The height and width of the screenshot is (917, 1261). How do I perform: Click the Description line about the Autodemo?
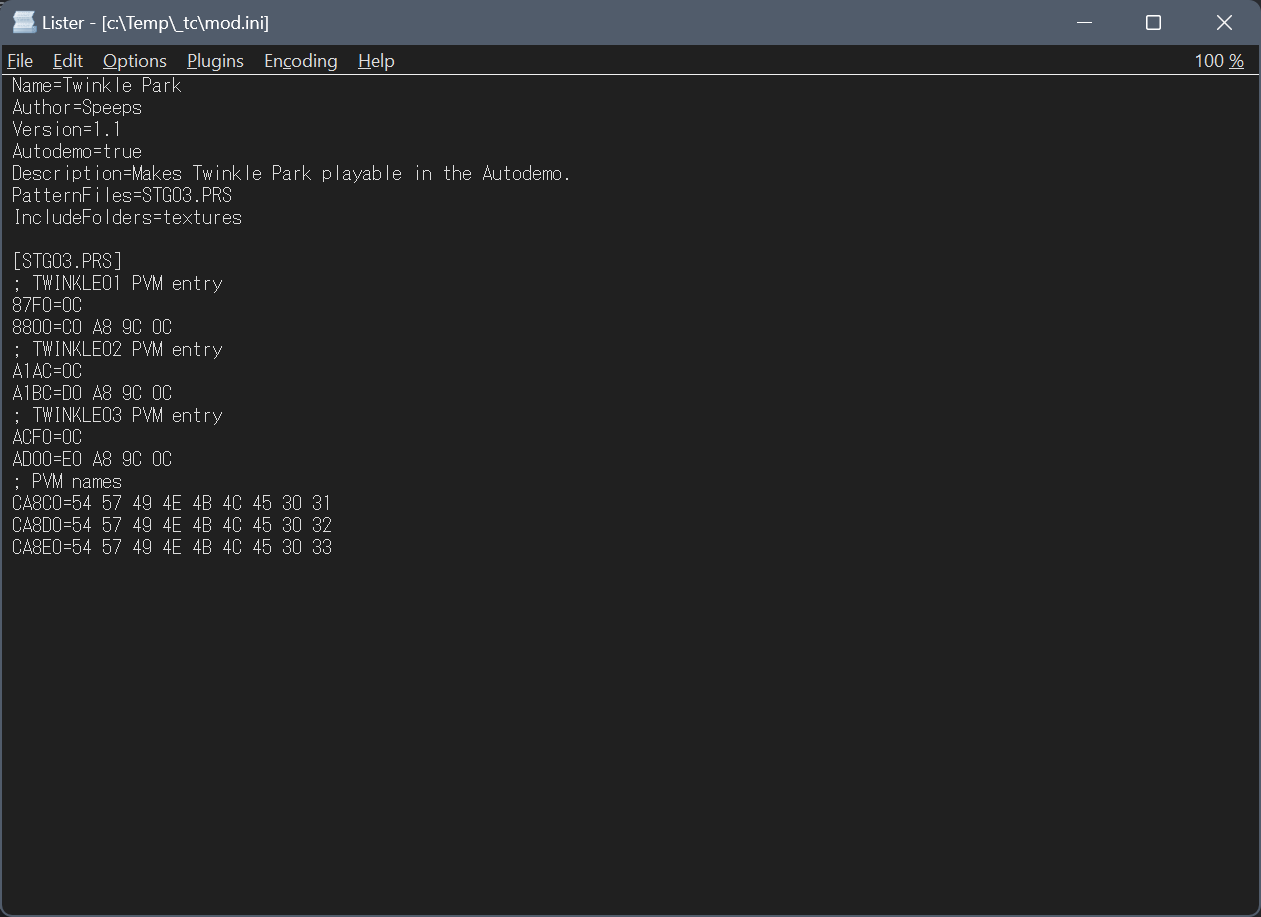[291, 174]
